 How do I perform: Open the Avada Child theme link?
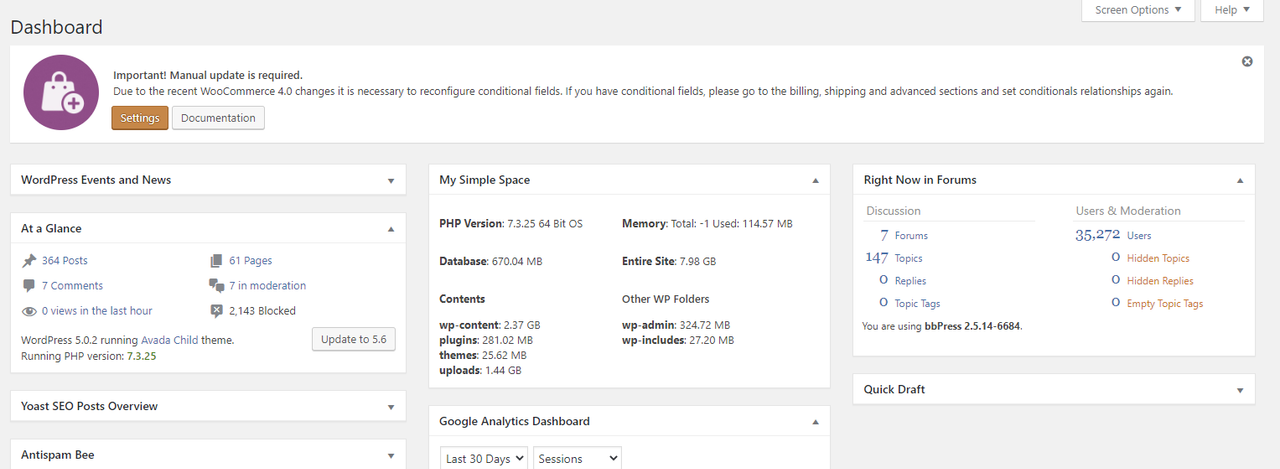(169, 340)
